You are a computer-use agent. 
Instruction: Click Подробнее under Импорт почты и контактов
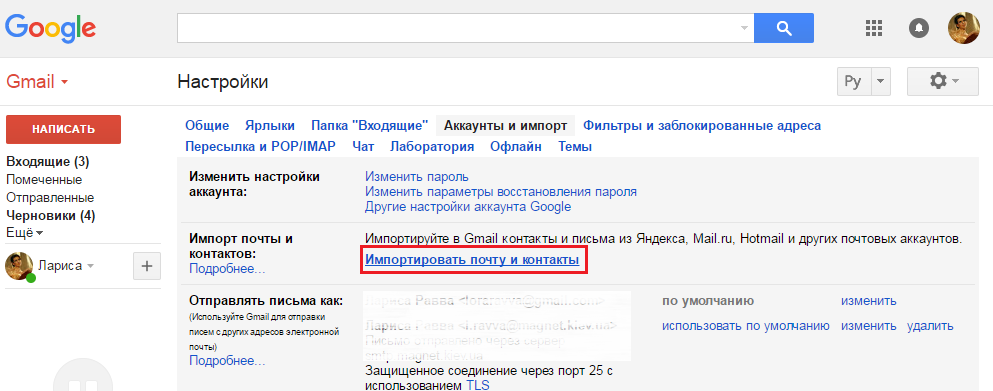coord(227,269)
